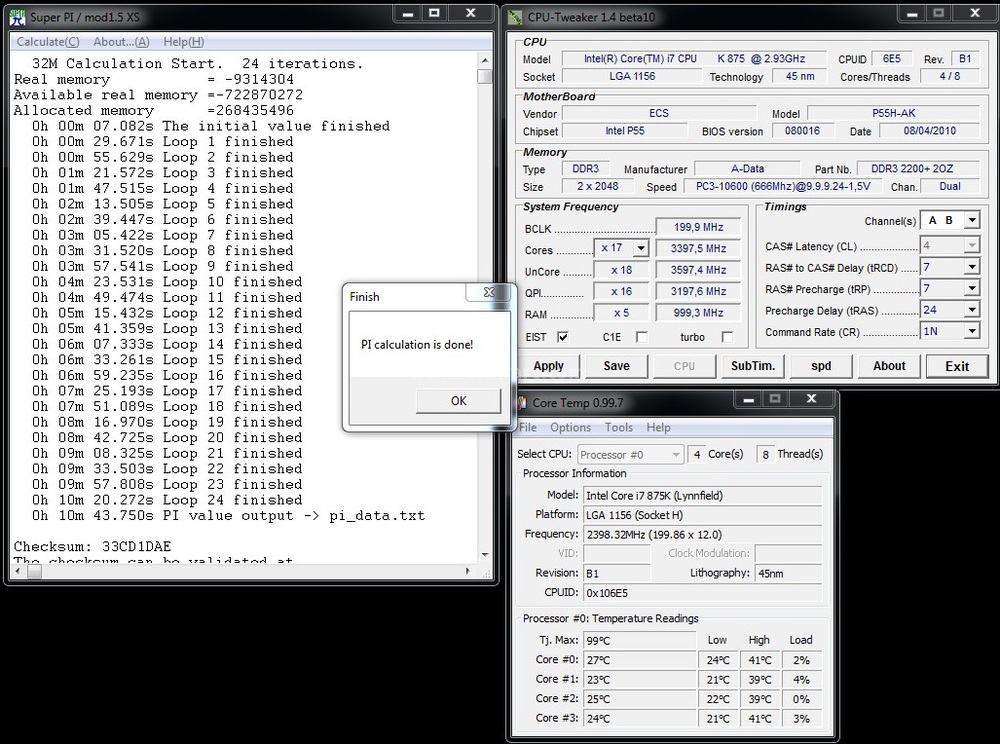Screen dimensions: 1000x744
Task: Click the Core #2 load 0% cell
Action: coord(801,699)
